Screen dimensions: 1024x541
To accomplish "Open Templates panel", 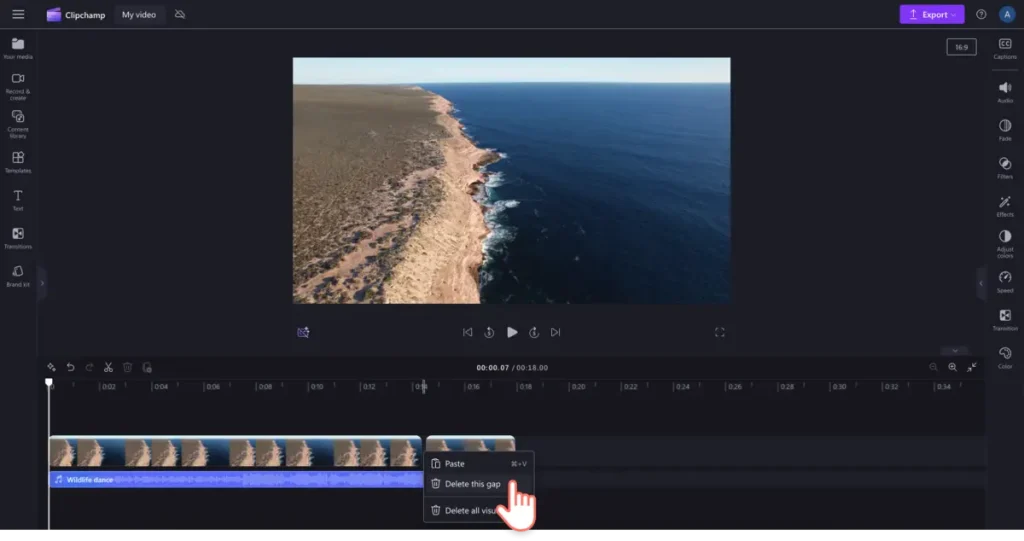I will [18, 162].
